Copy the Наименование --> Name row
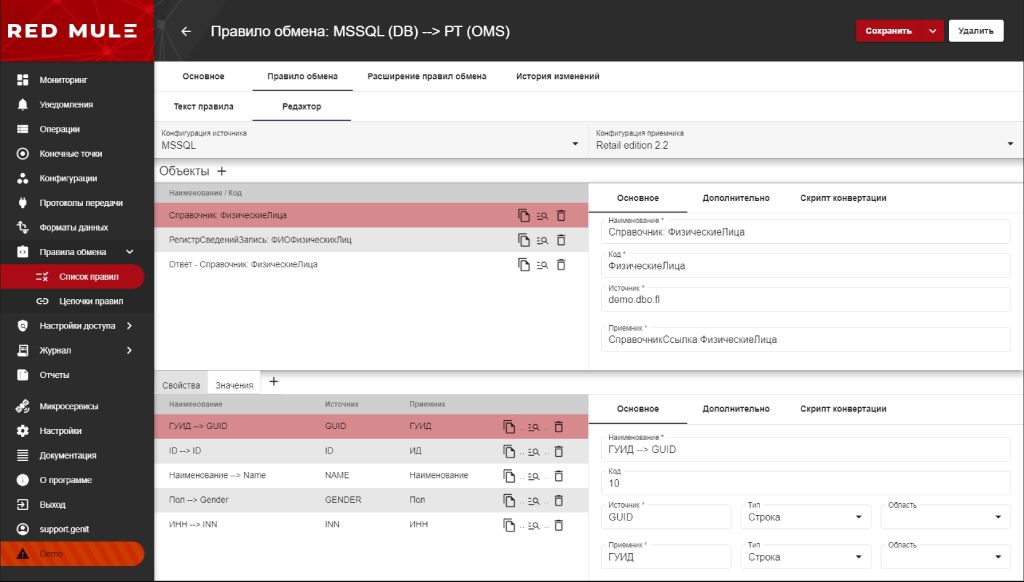1024x582 pixels. tap(509, 476)
